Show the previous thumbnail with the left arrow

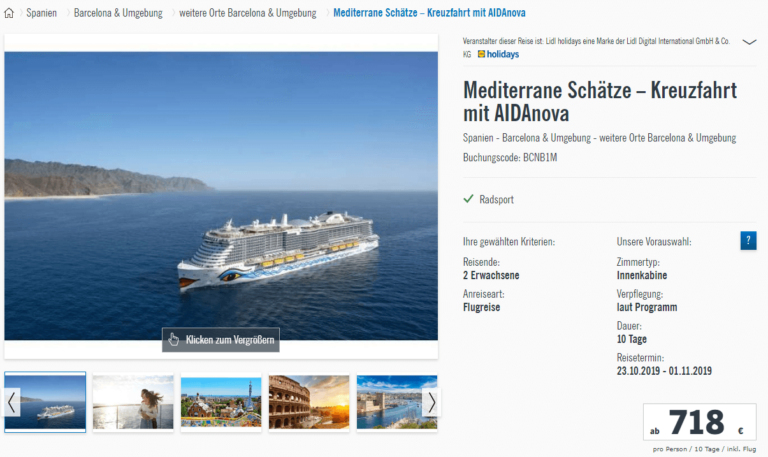pyautogui.click(x=12, y=402)
